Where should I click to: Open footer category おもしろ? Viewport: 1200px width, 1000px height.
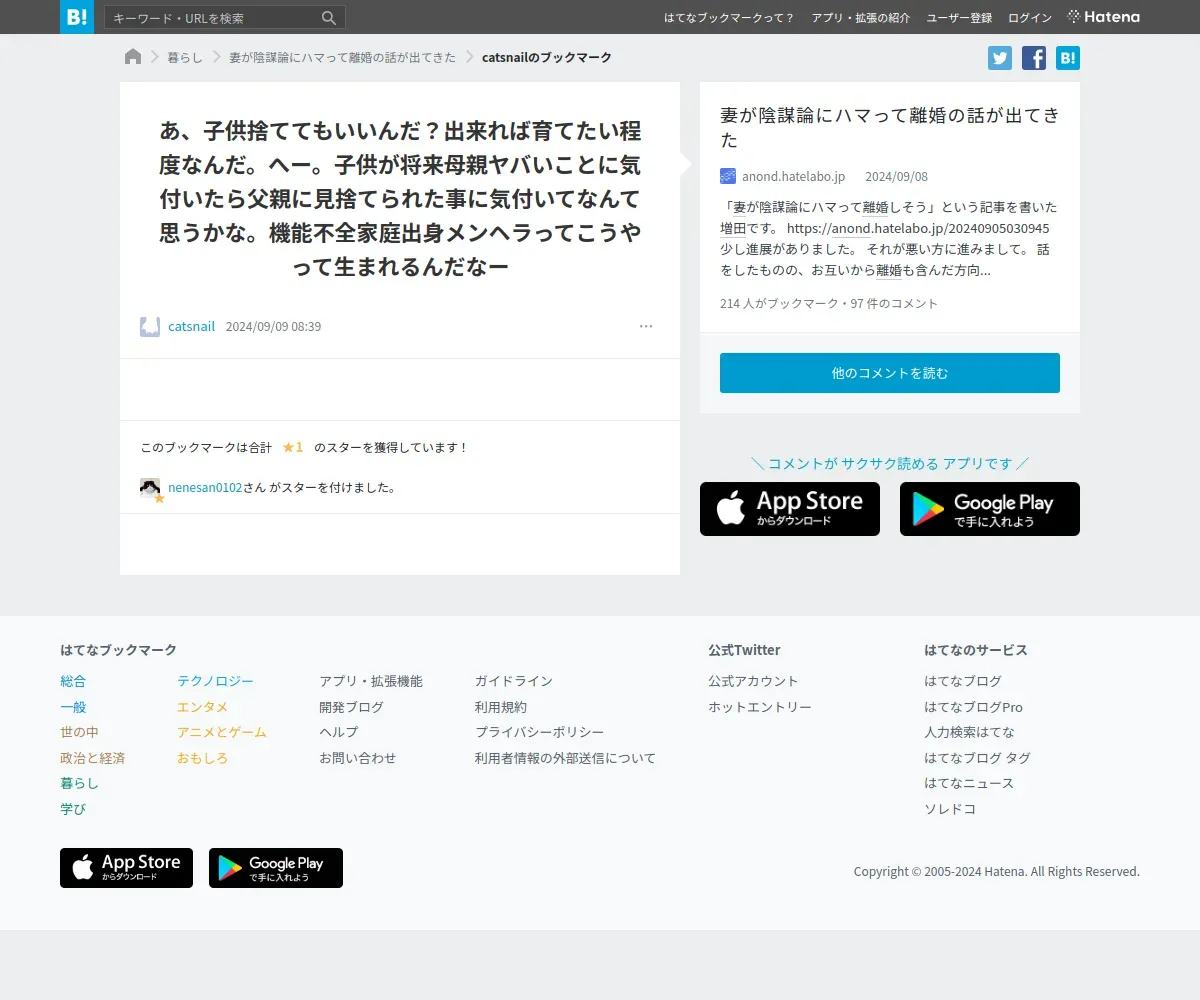(x=202, y=758)
